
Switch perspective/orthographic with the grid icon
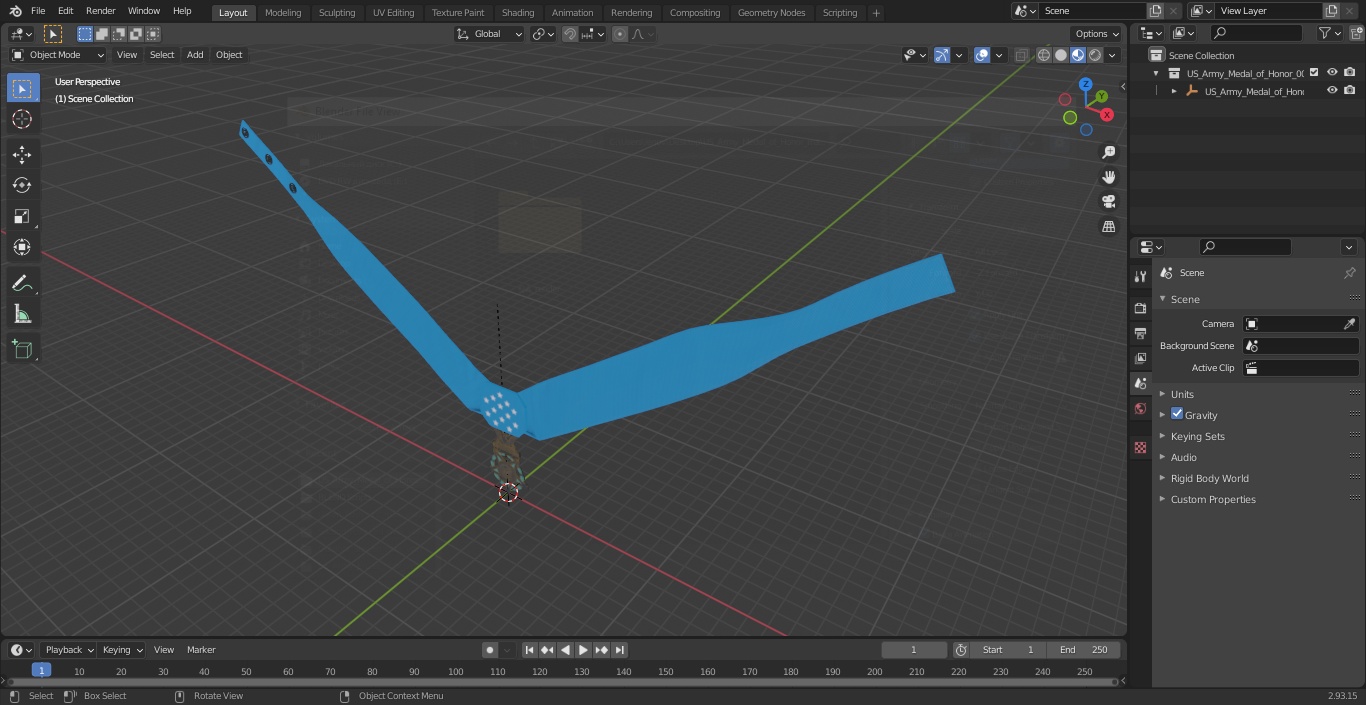(x=1108, y=227)
